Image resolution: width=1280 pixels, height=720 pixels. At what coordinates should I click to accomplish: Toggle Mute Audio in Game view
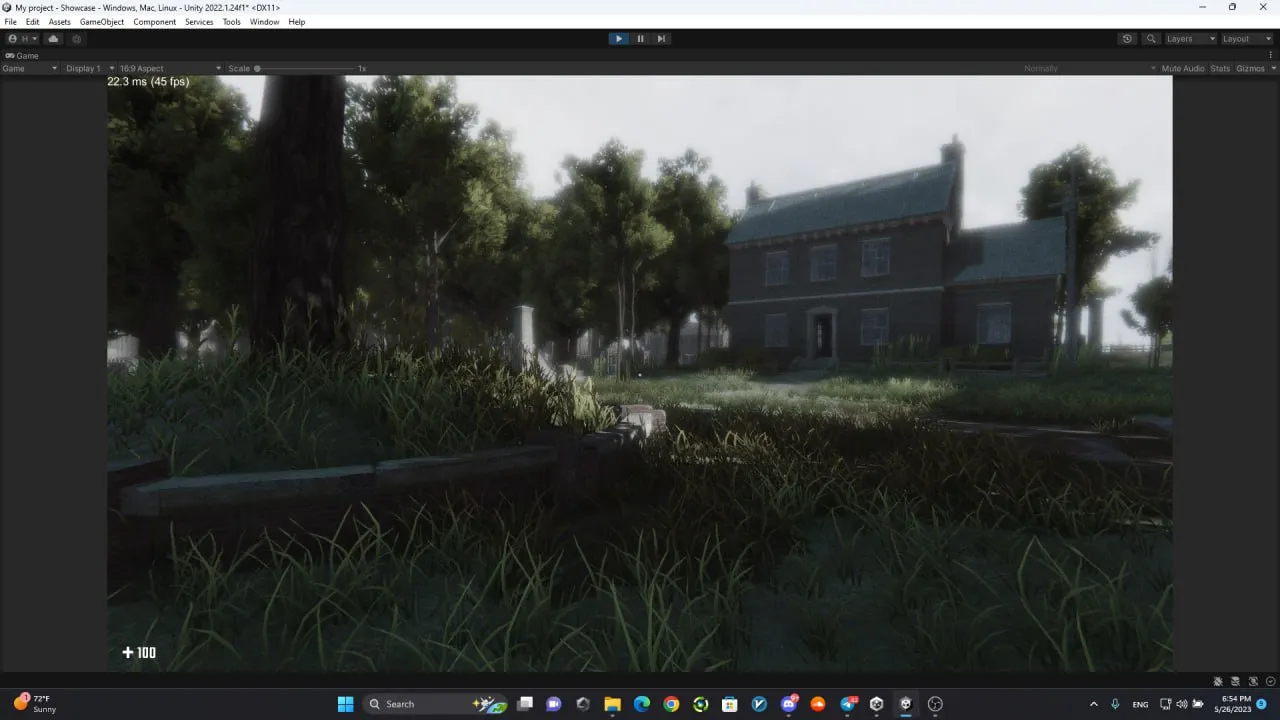tap(1183, 69)
